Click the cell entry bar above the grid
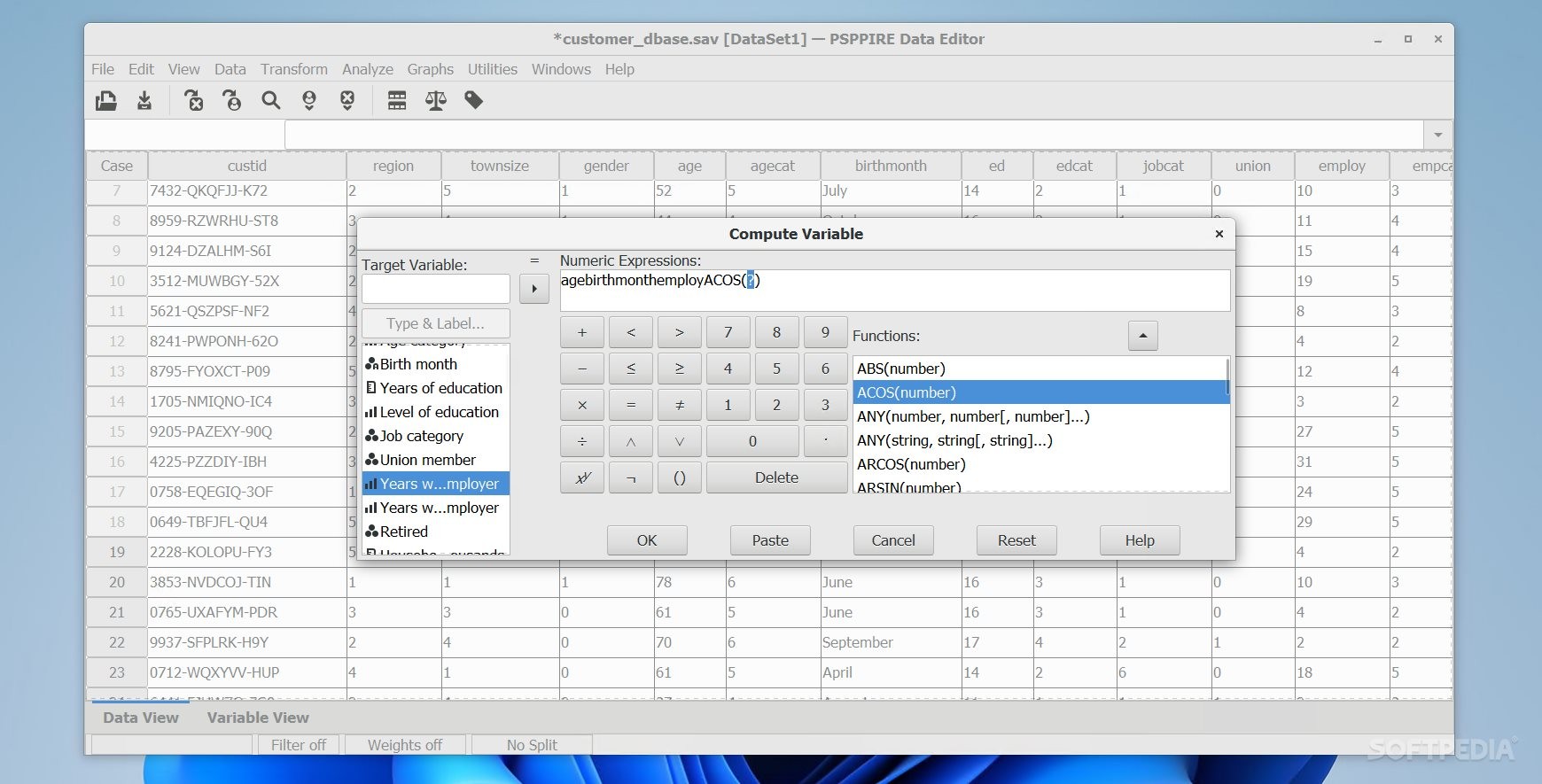The image size is (1542, 784). tap(854, 135)
